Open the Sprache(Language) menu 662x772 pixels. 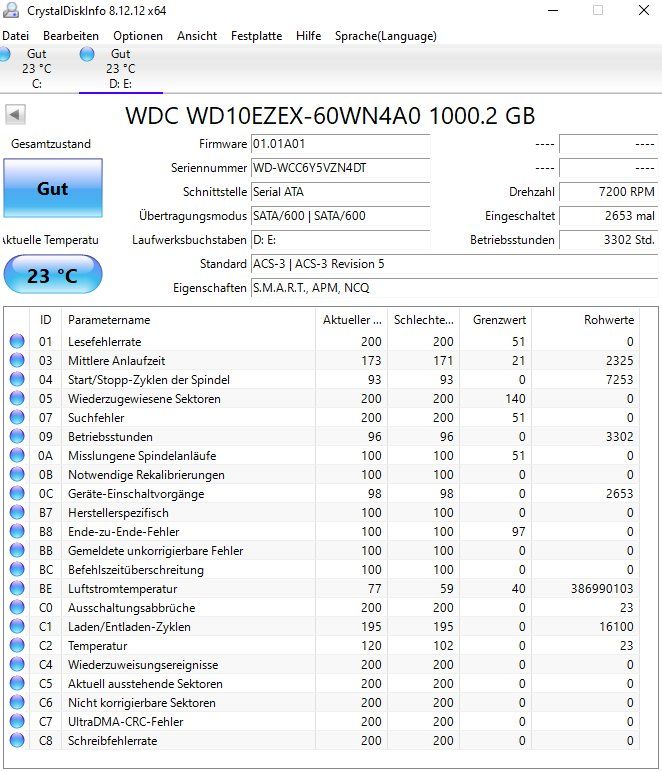pos(386,36)
